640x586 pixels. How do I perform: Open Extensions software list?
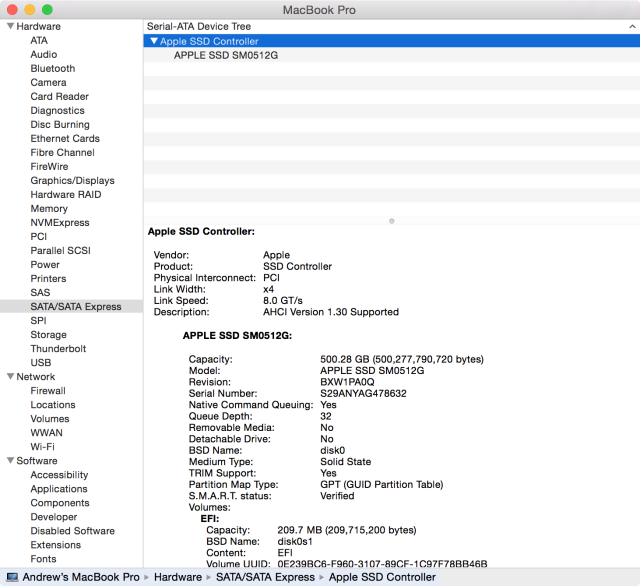coord(56,545)
